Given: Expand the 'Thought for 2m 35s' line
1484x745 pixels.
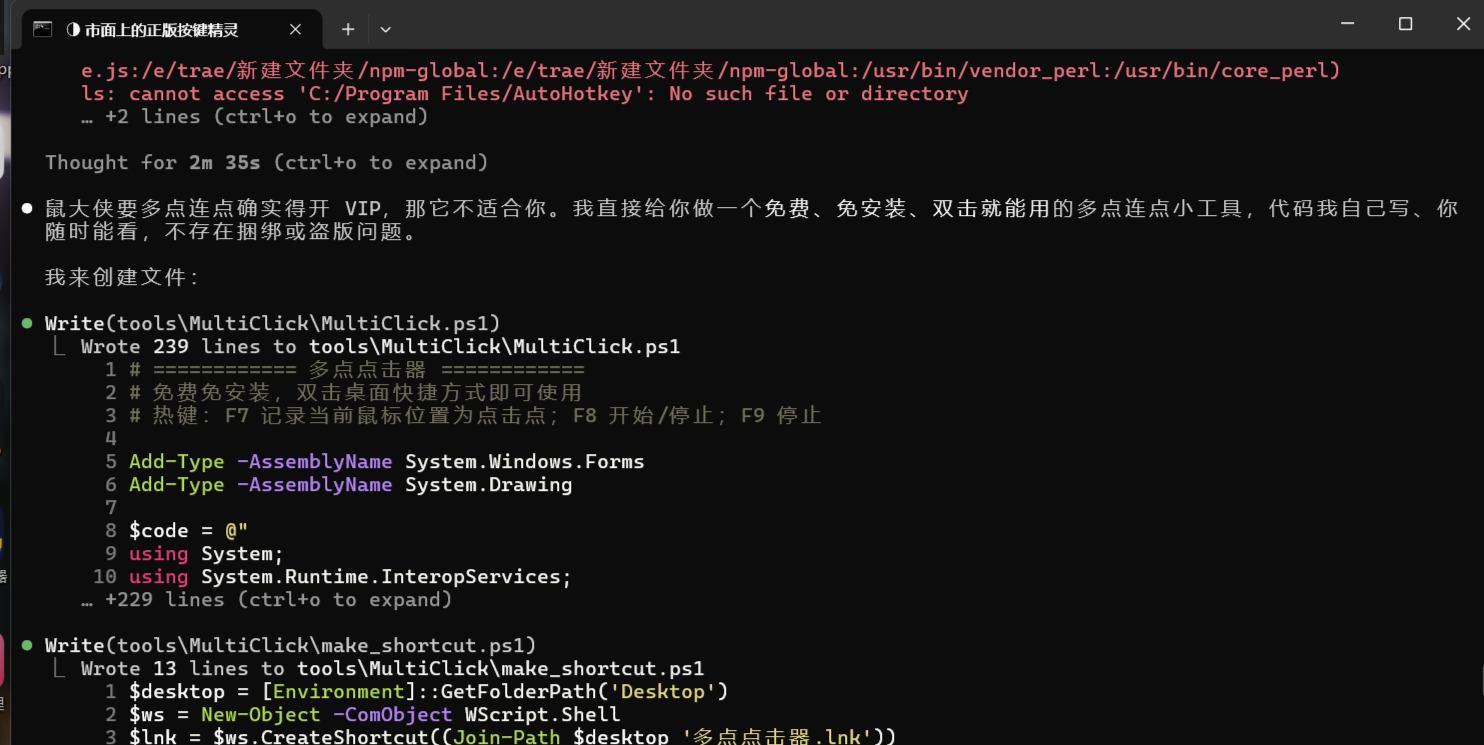Looking at the screenshot, I should click(267, 162).
